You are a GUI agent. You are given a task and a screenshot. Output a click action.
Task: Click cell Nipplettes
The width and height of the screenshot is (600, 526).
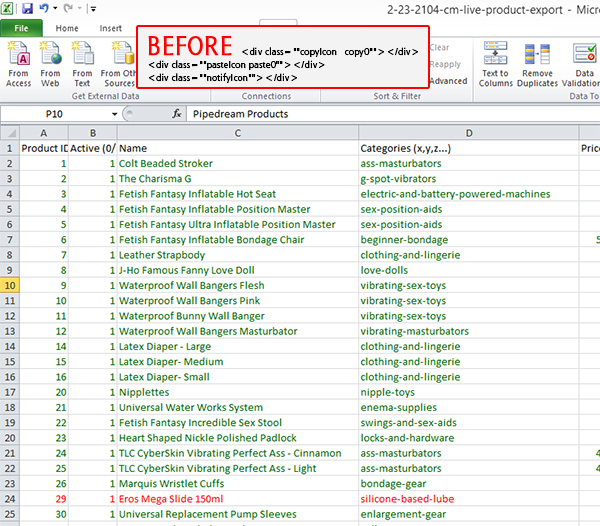click(238, 392)
